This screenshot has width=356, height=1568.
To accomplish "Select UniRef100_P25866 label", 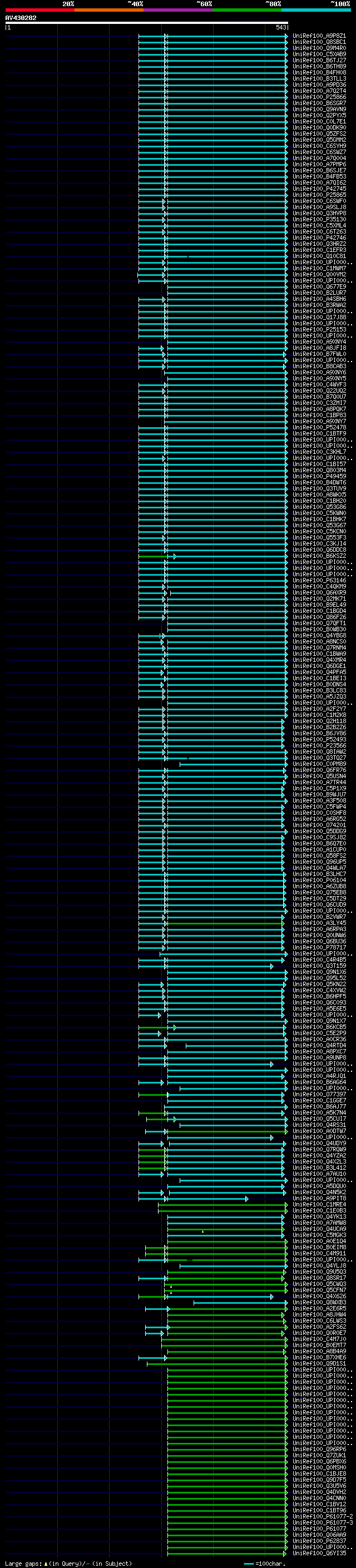I will point(319,97).
